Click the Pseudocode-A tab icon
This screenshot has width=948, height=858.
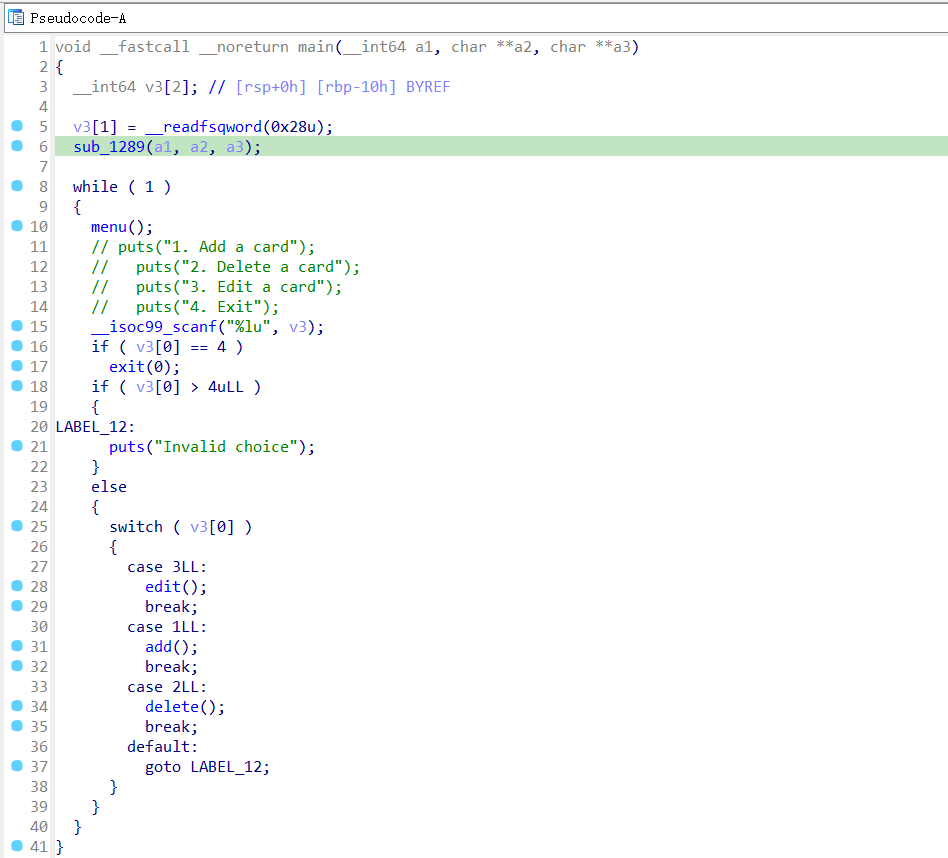pos(16,18)
